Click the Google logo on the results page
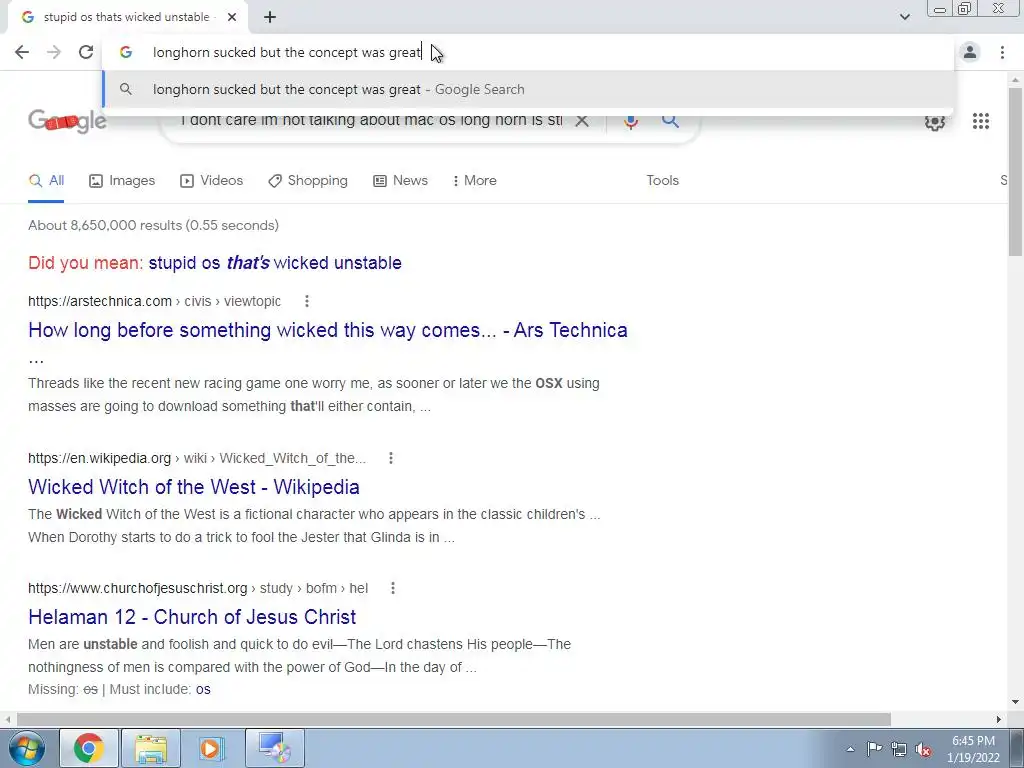Image resolution: width=1024 pixels, height=768 pixels. pos(67,121)
